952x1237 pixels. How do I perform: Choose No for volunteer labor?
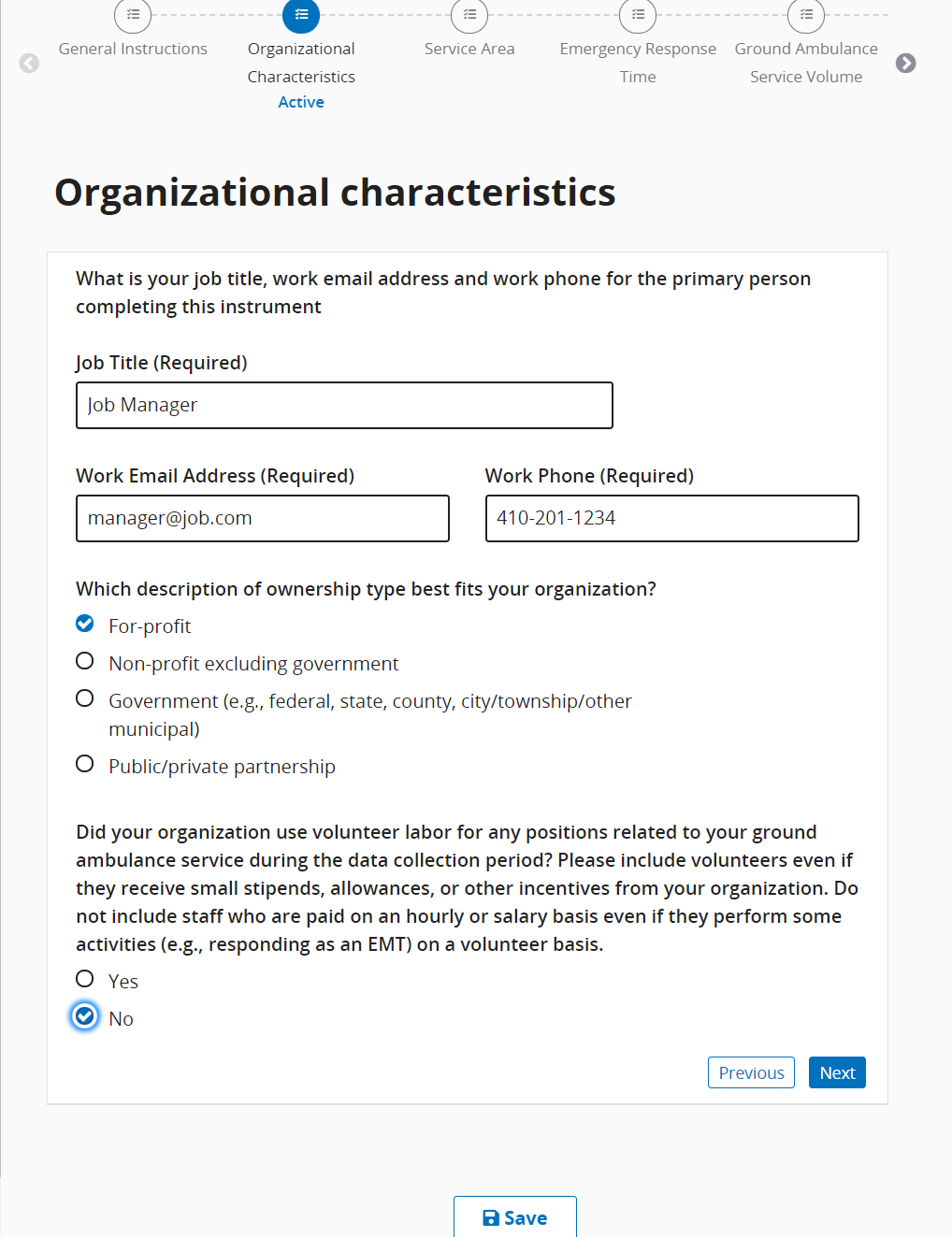click(85, 1016)
